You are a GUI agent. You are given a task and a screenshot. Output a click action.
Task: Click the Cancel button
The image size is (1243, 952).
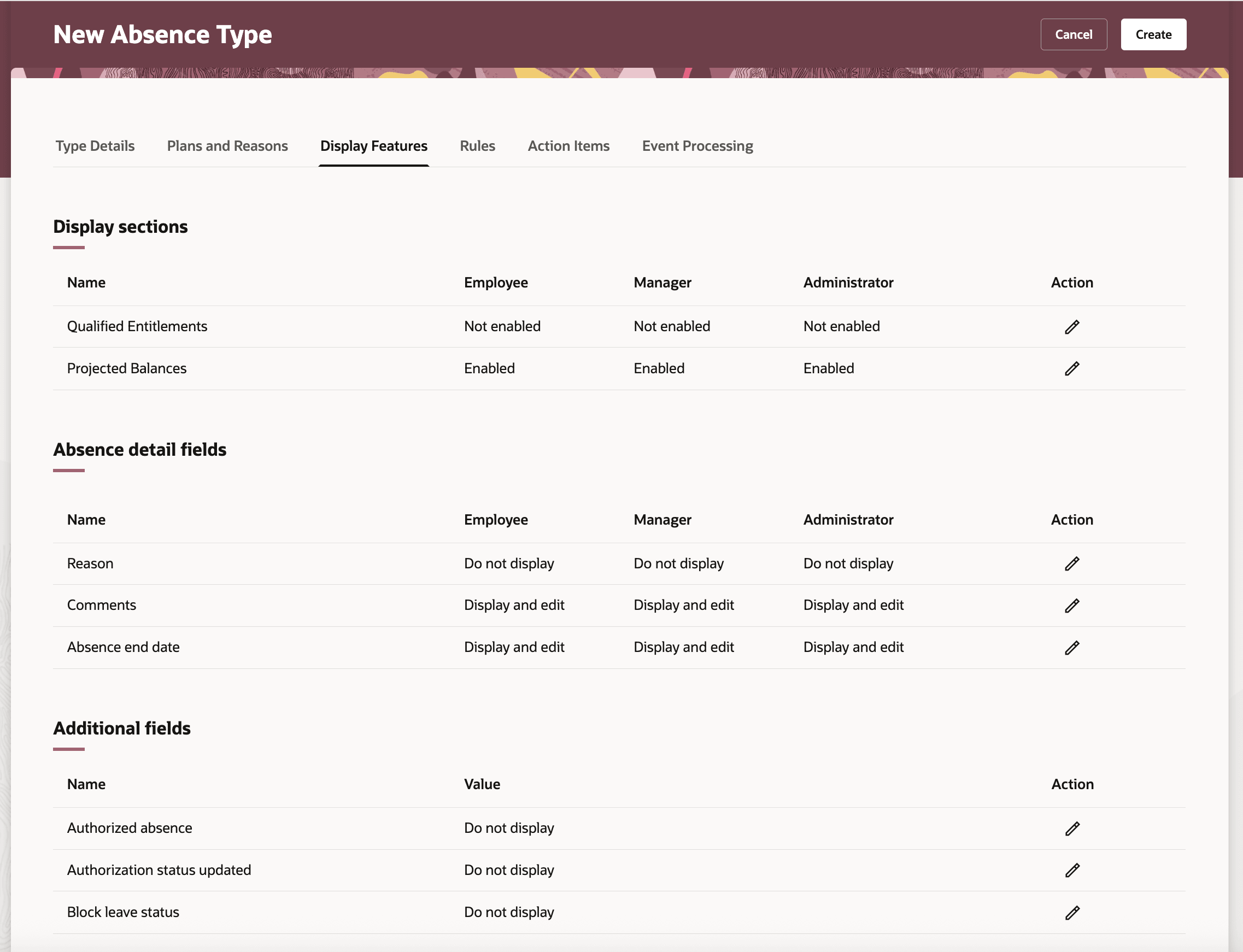click(x=1073, y=34)
